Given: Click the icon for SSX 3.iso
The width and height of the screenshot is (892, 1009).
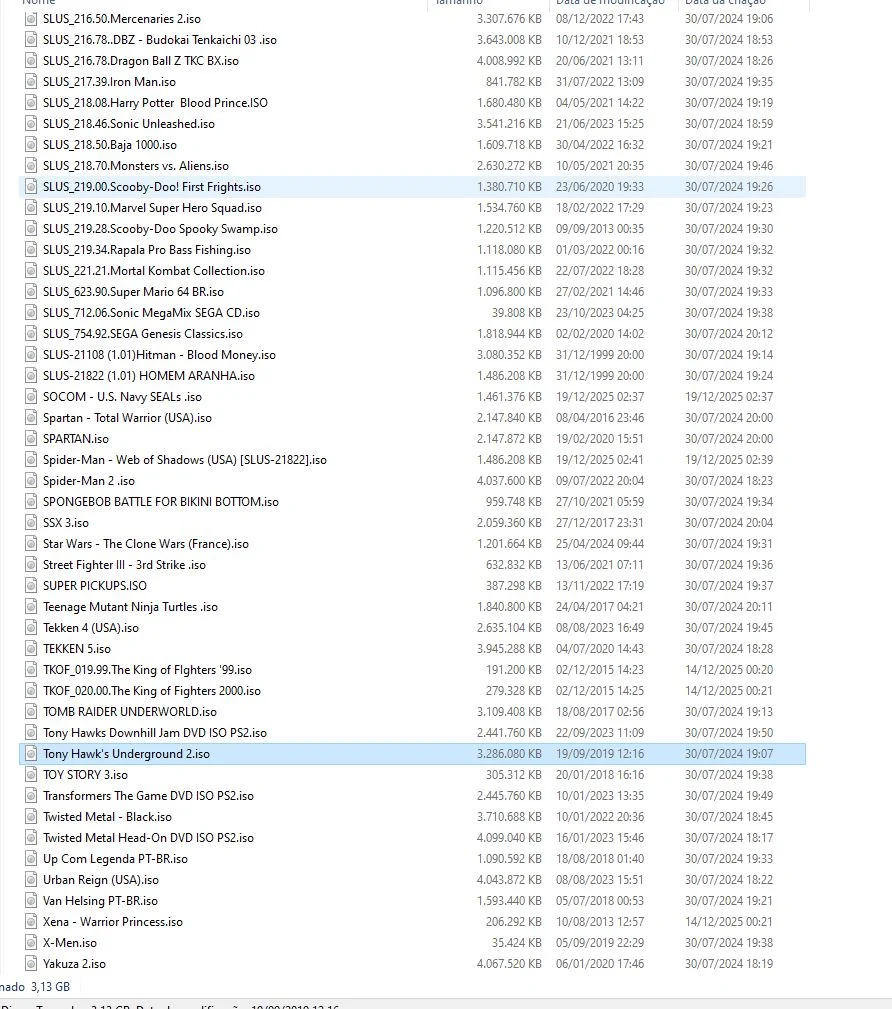Looking at the screenshot, I should pos(31,523).
